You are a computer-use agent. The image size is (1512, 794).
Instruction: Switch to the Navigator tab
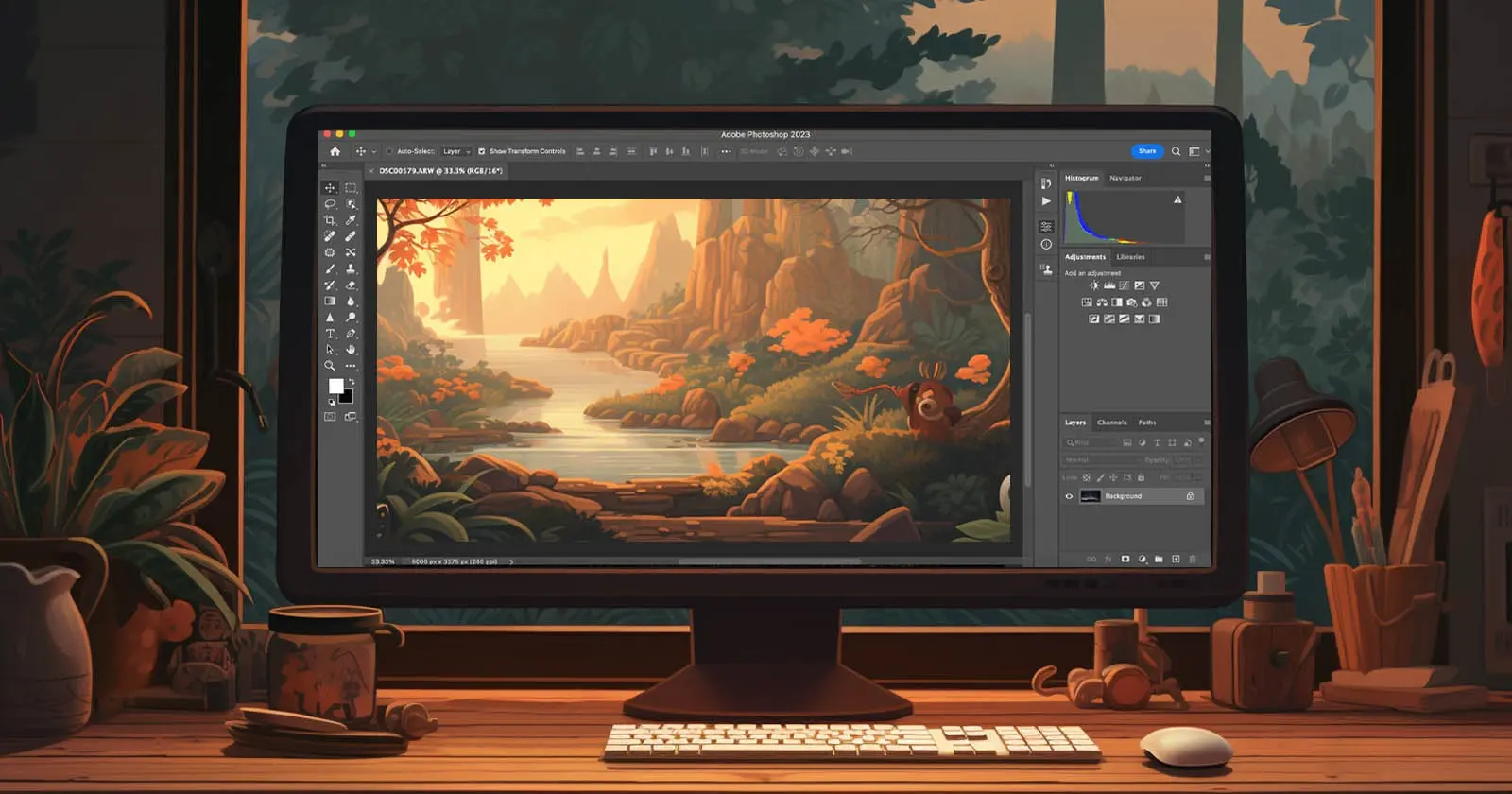click(1125, 178)
